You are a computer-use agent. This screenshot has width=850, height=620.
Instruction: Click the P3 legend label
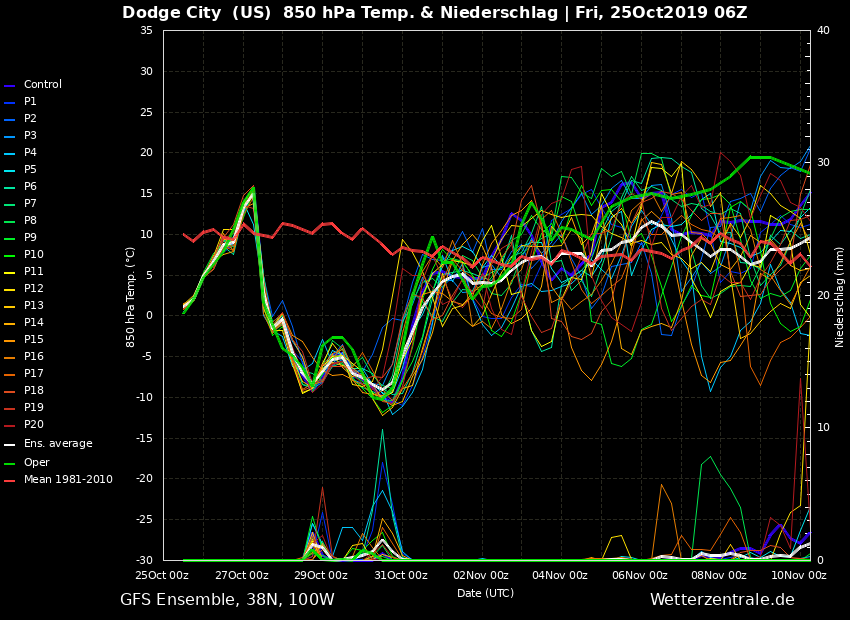(30, 135)
